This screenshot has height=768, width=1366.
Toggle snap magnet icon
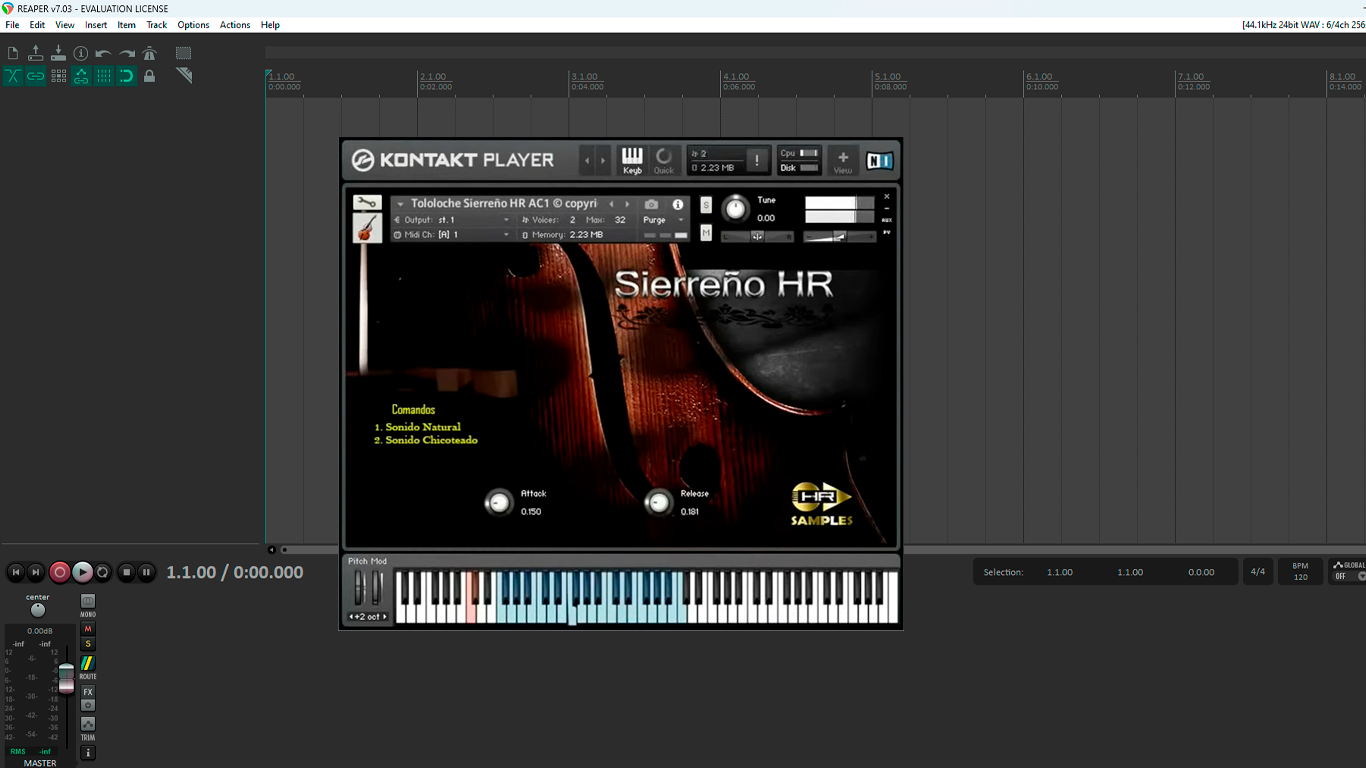point(127,76)
